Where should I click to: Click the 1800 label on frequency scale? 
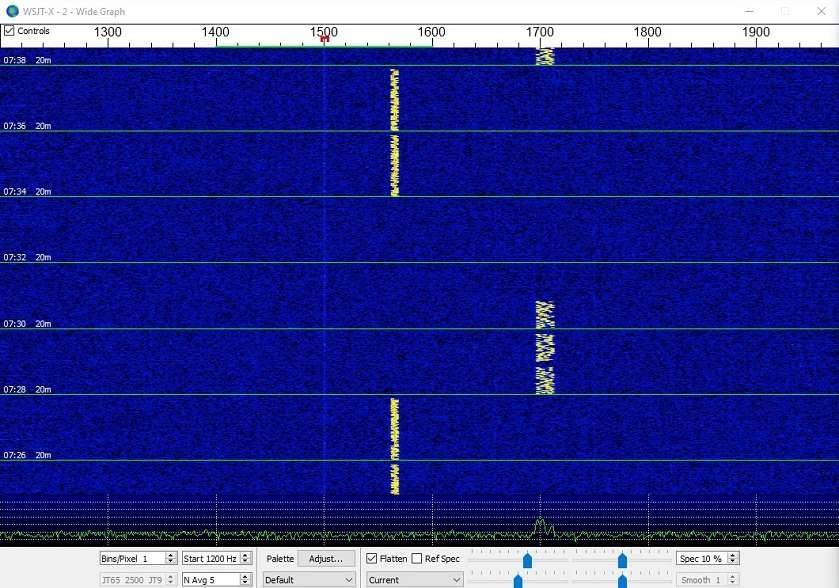click(x=647, y=32)
